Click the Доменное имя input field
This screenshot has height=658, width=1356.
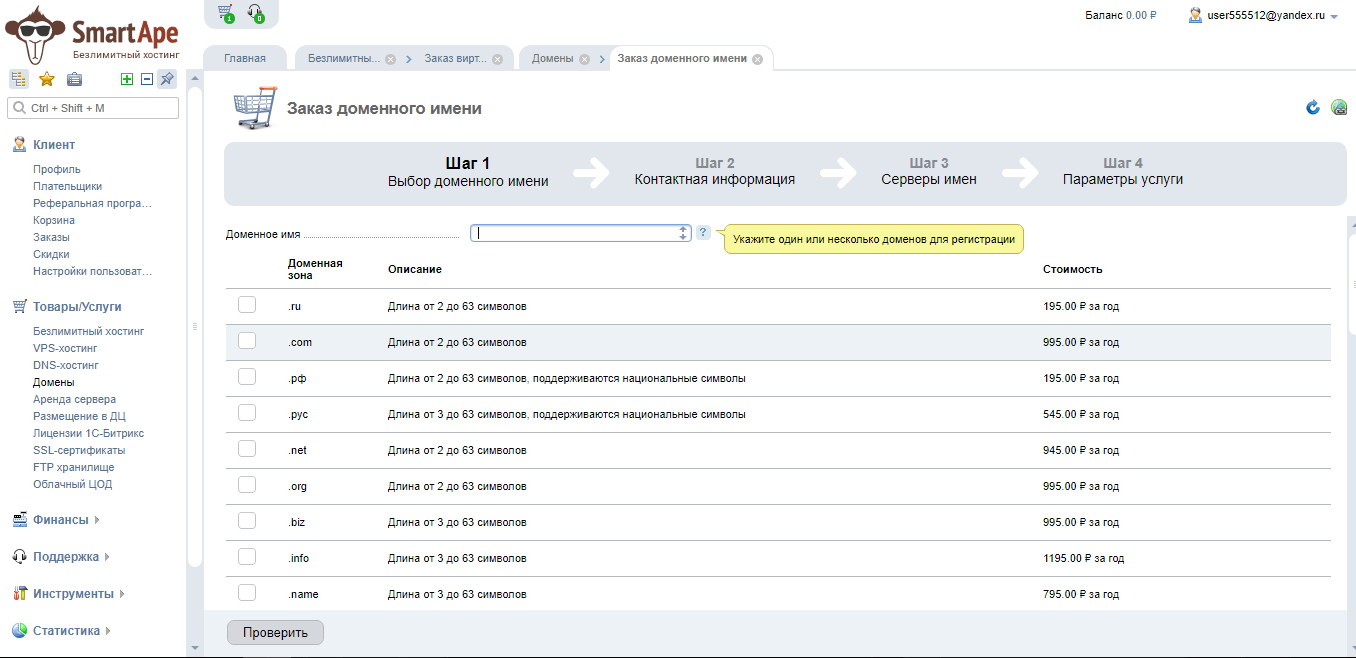575,233
